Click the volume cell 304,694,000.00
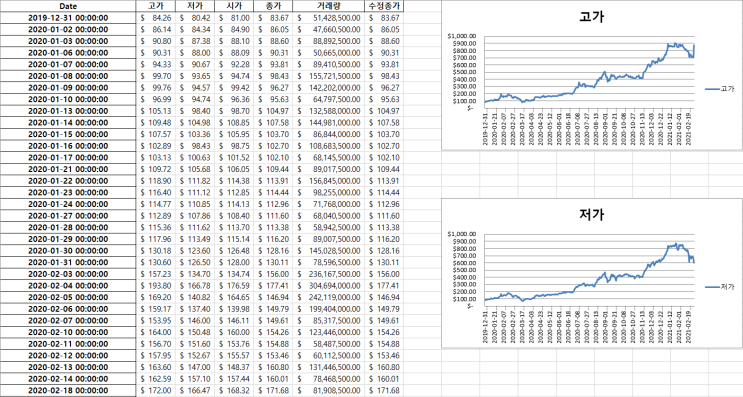Image resolution: width=743 pixels, height=397 pixels. 328,286
